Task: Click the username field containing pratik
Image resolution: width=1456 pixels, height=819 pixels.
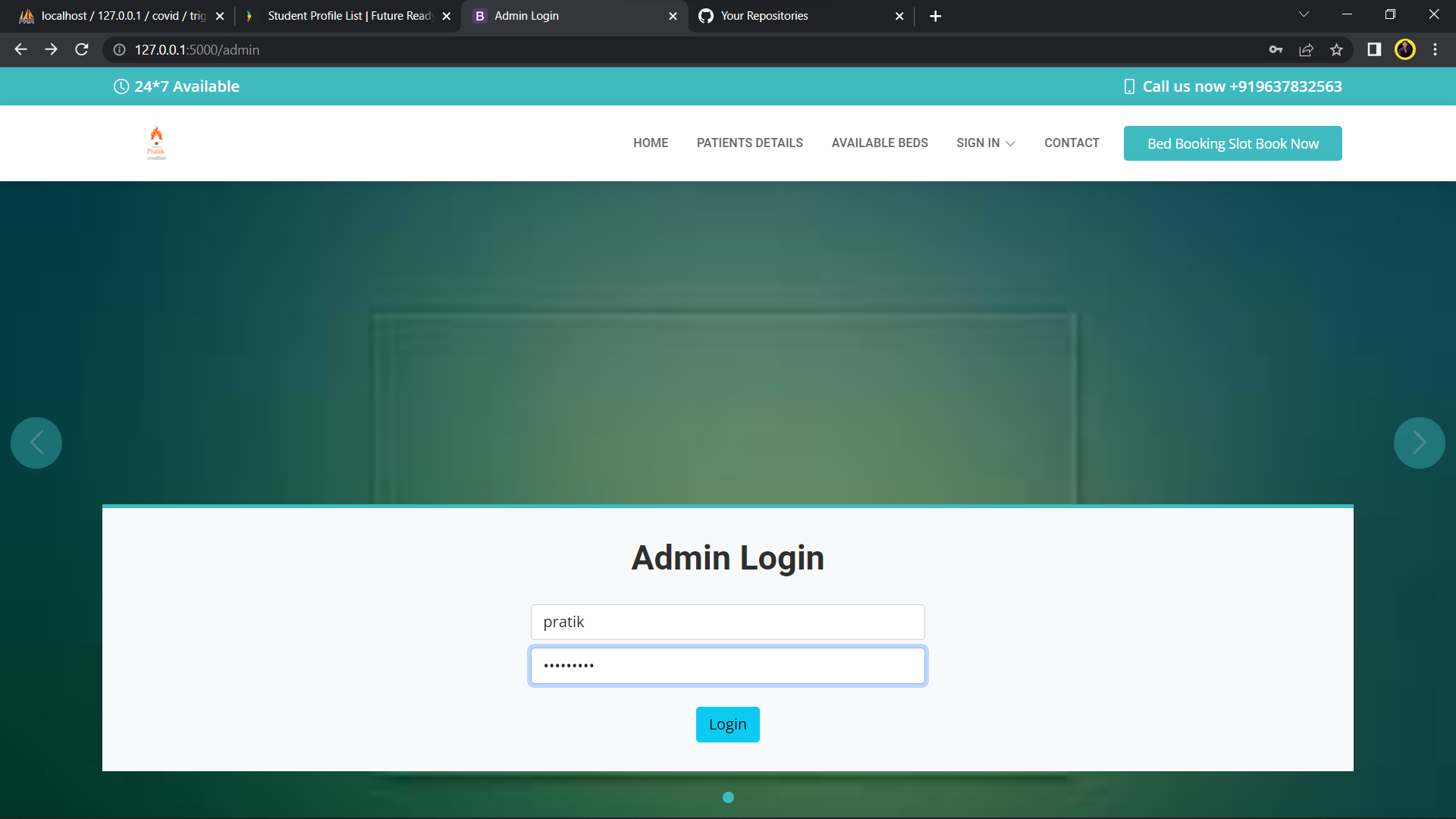Action: [x=728, y=622]
